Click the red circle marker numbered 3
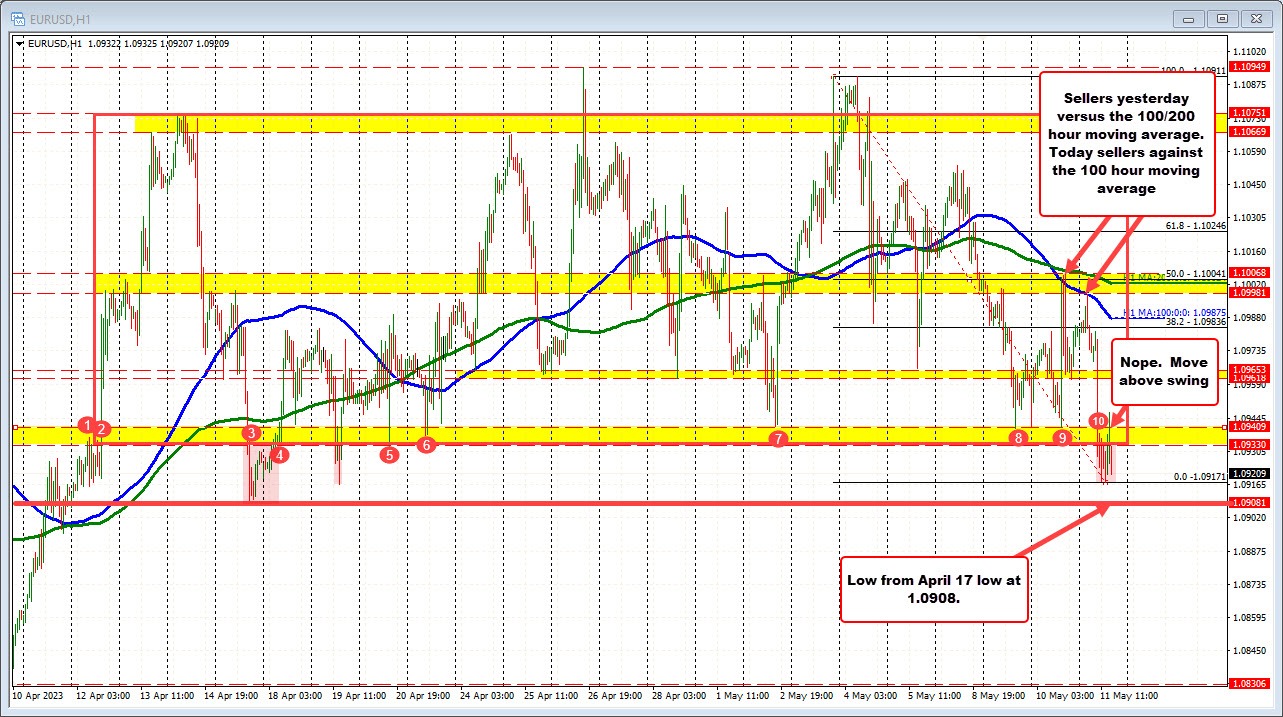The height and width of the screenshot is (717, 1283). pyautogui.click(x=251, y=432)
